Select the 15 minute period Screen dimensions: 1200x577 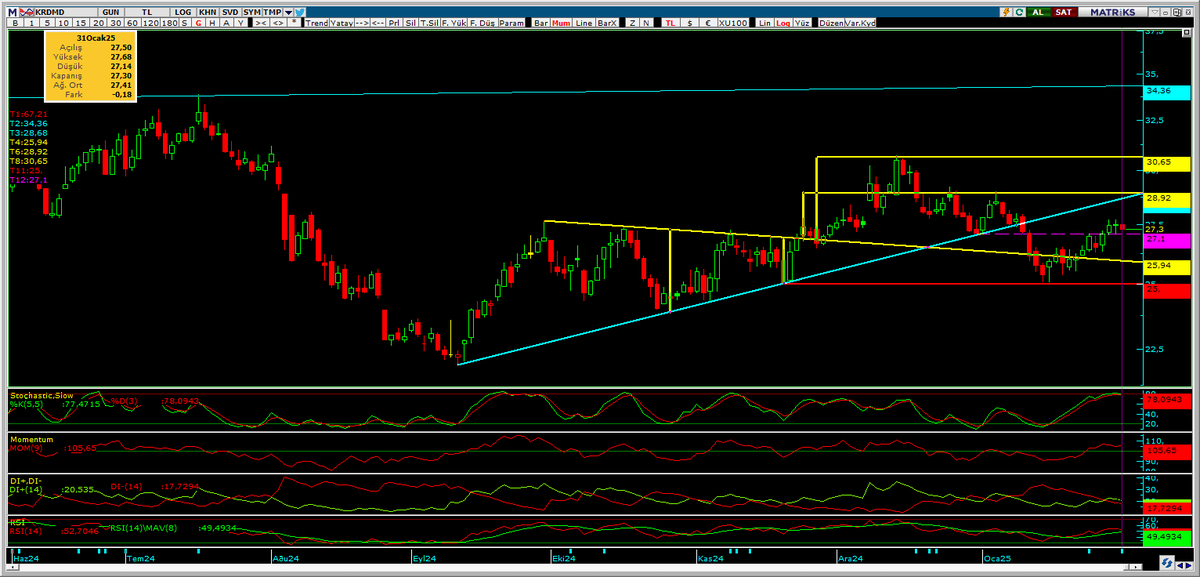click(x=82, y=22)
